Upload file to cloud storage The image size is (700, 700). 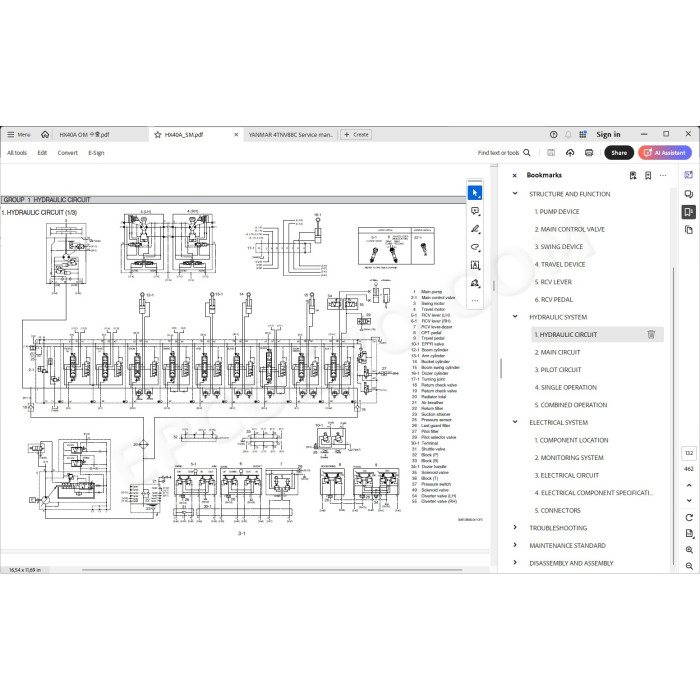click(570, 153)
